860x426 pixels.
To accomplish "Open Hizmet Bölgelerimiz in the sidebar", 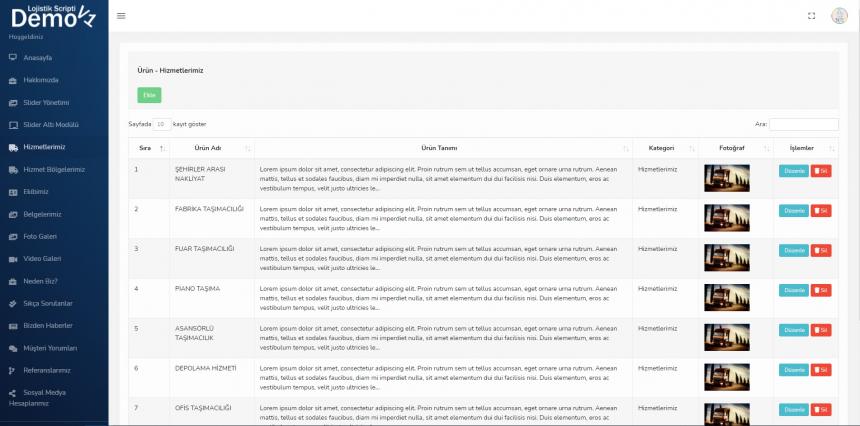I will tap(54, 169).
